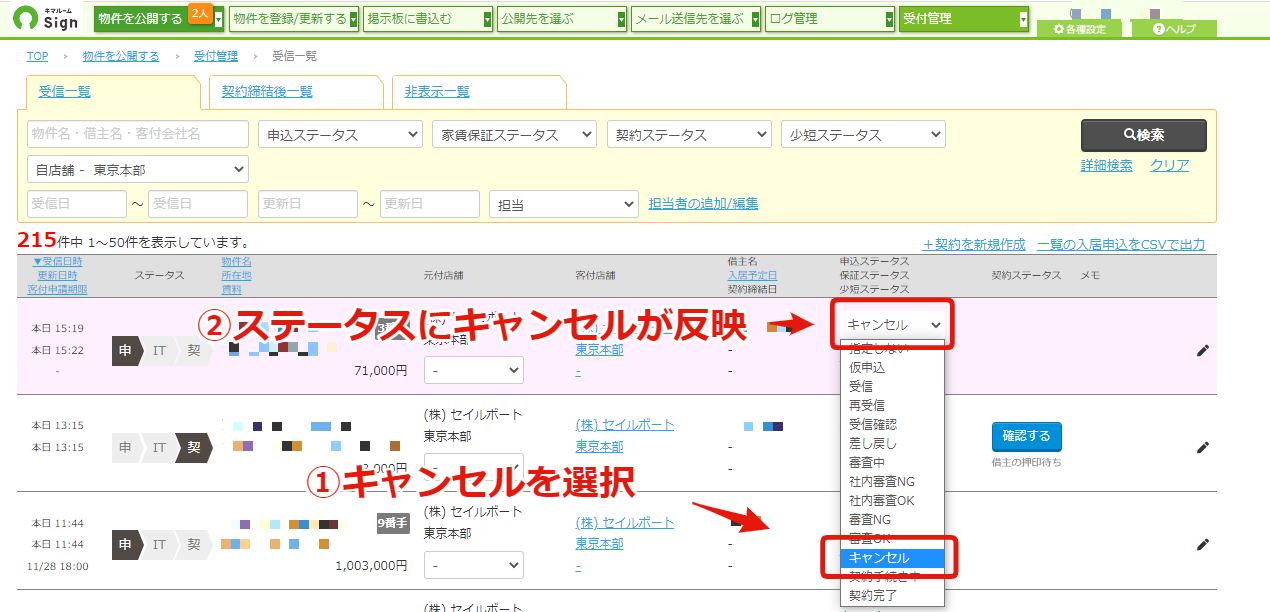
Task: Click the 9番手 badge in the 11:44 row
Action: [393, 523]
